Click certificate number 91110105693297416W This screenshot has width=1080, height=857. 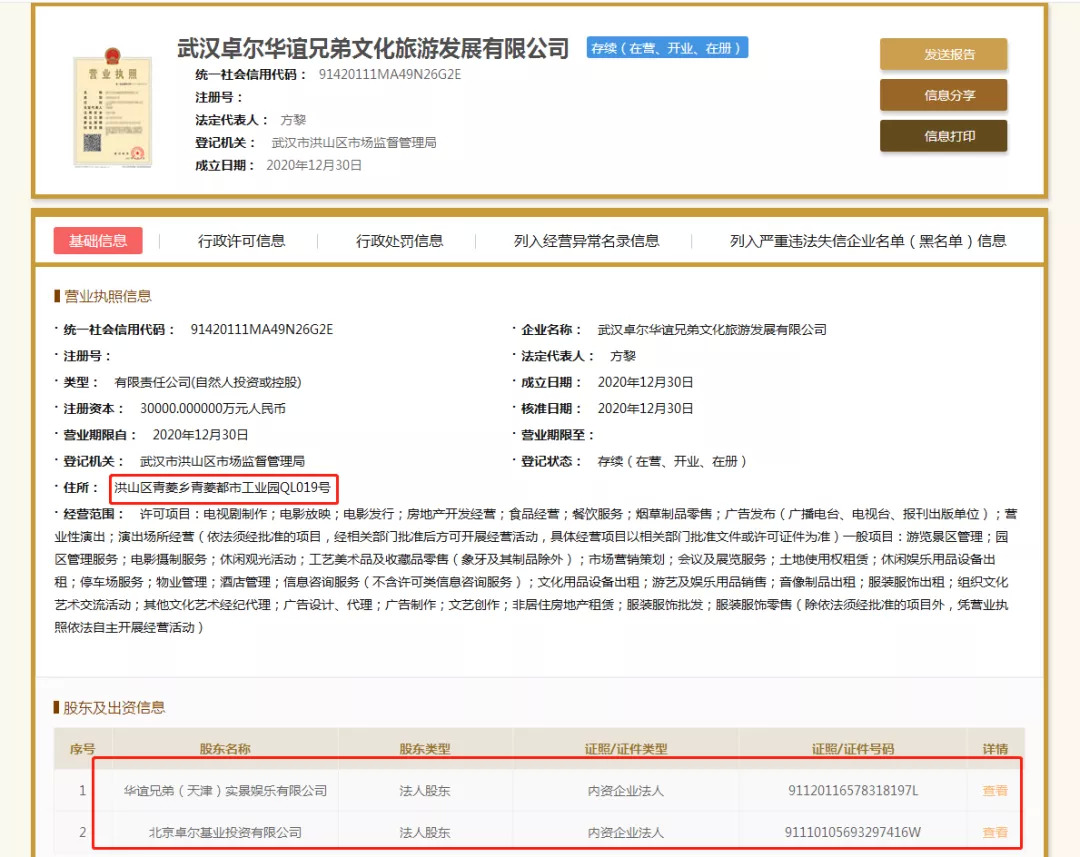pos(853,832)
